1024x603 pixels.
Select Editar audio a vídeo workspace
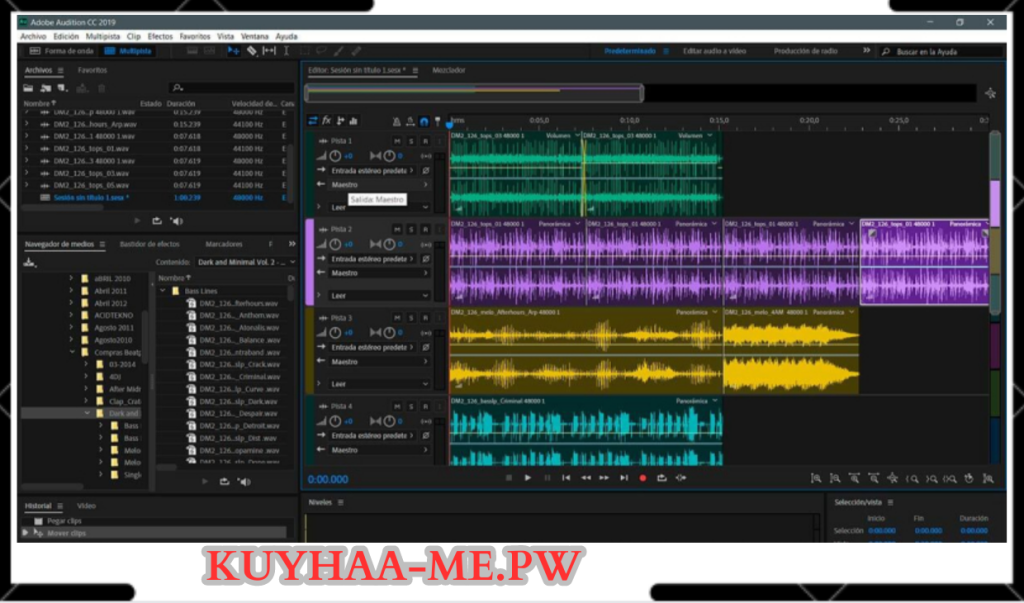[x=714, y=51]
